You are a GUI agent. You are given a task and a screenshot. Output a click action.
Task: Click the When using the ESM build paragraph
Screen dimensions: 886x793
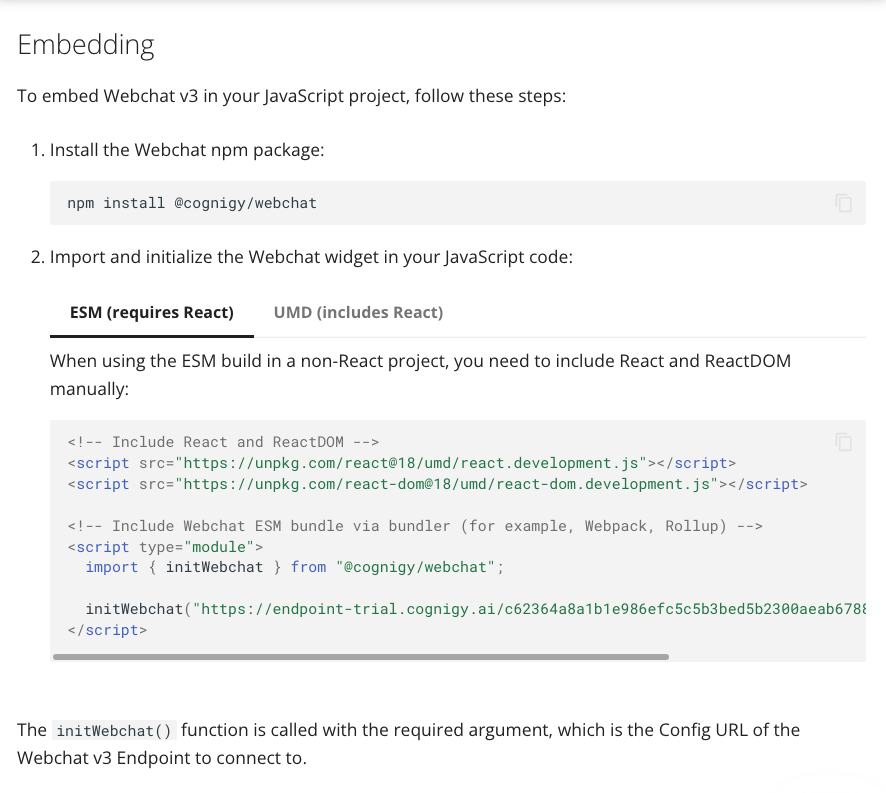tap(420, 361)
